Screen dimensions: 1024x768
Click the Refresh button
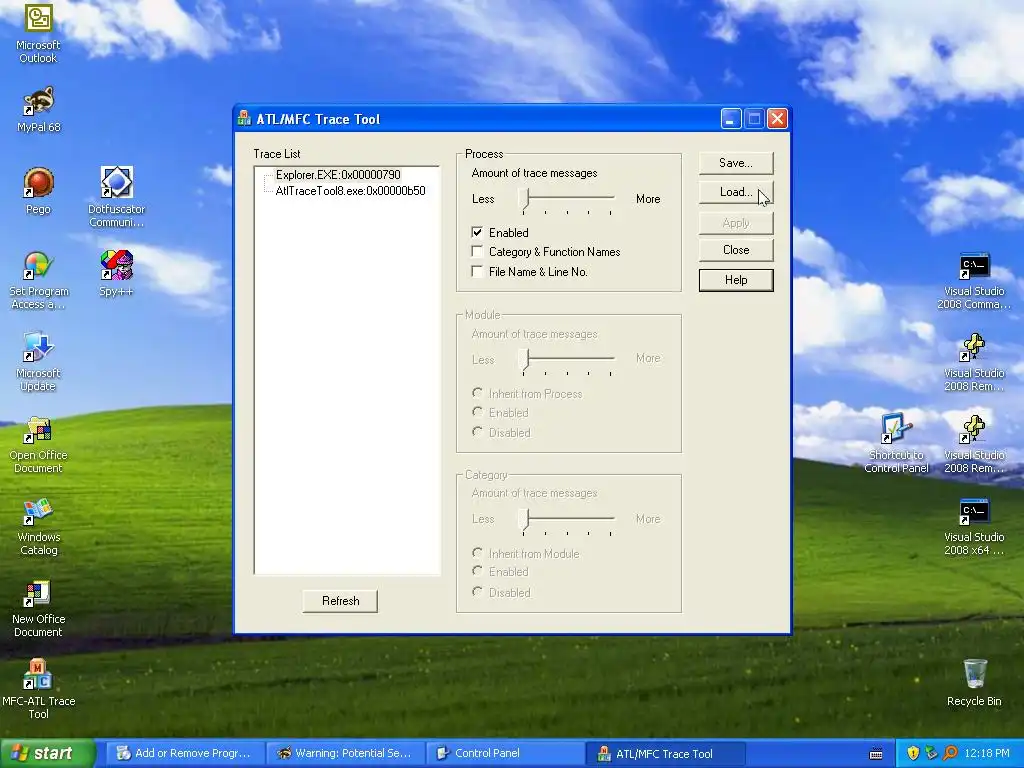click(340, 601)
